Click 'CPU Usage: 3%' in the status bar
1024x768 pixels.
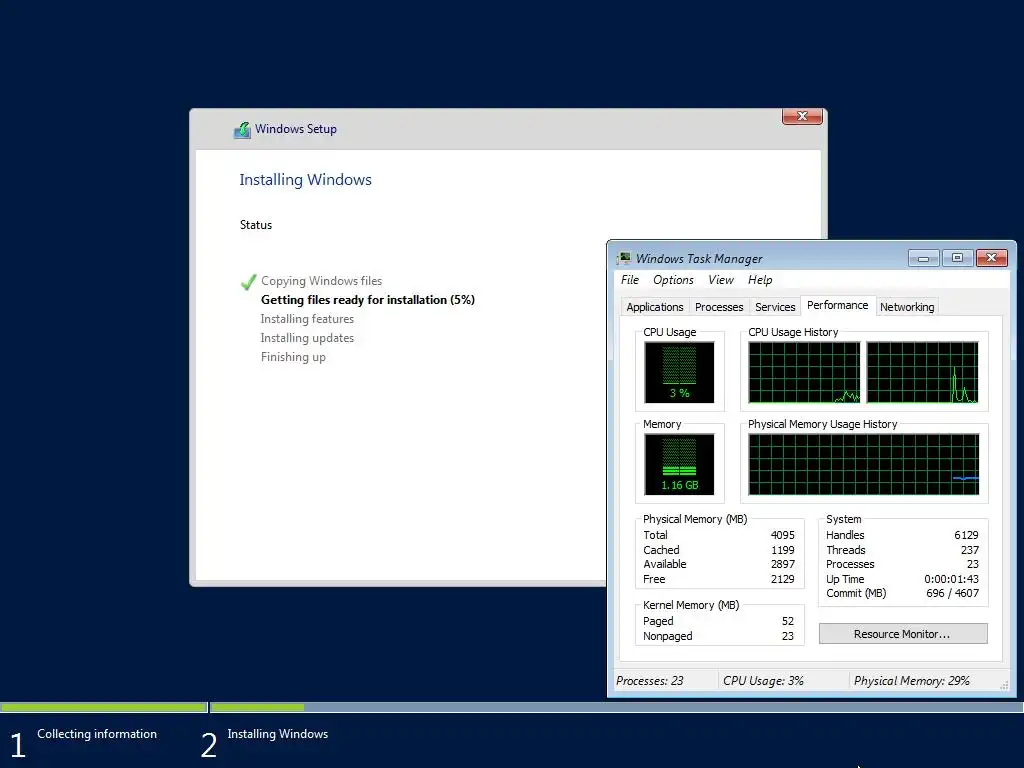(x=763, y=680)
